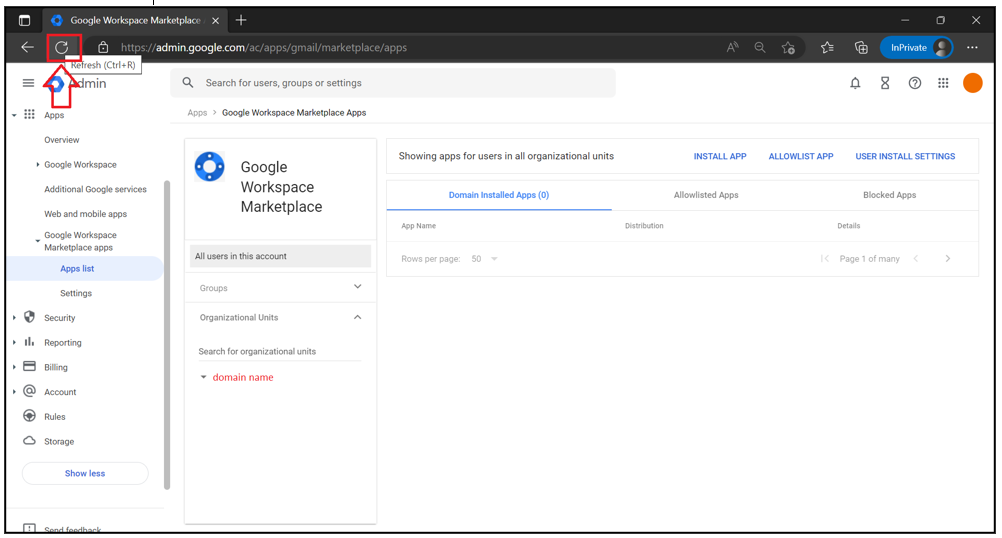
Task: Add this page to favorites star
Action: (x=789, y=47)
